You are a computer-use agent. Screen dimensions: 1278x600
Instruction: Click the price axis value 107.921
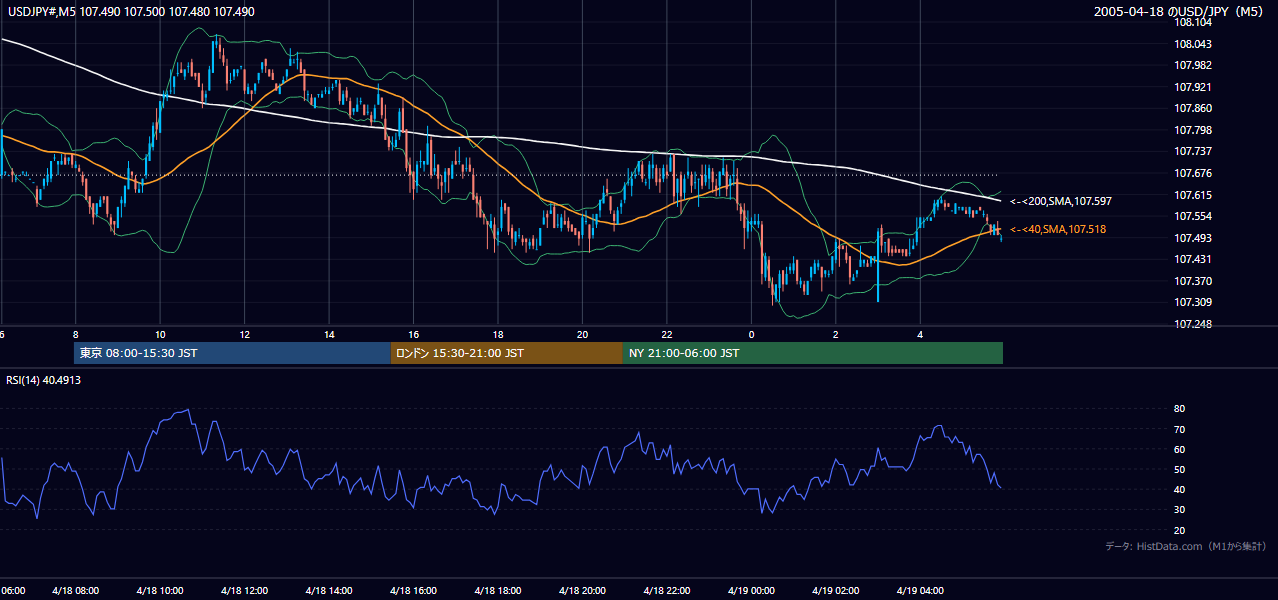(1193, 87)
